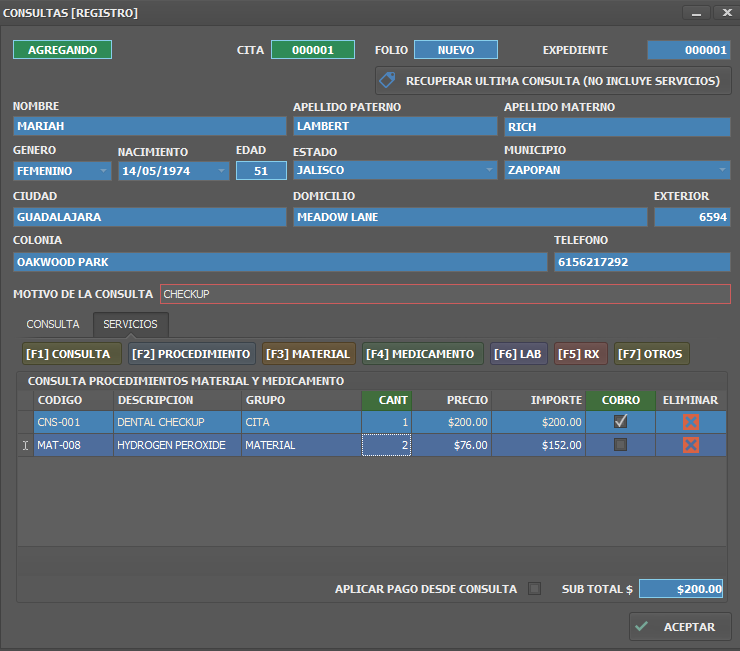Expand the MUNICIPIO dropdown showing ZAPOPAN
Screen dimensions: 740x651
point(722,171)
